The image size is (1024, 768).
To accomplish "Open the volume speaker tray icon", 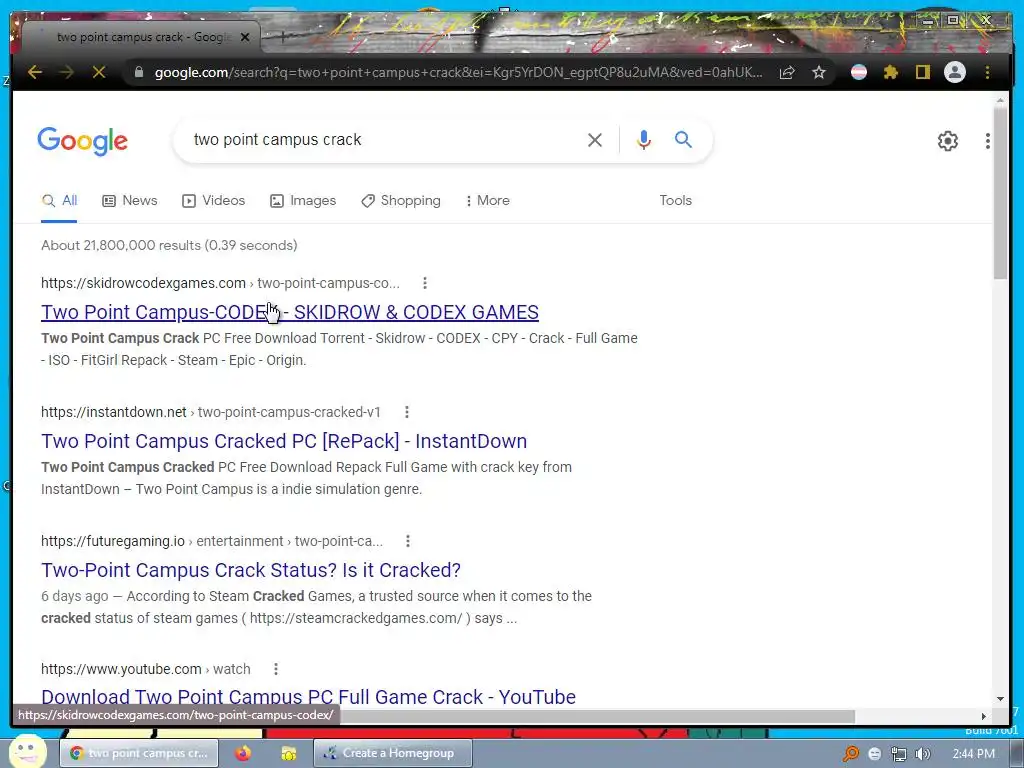I will [922, 754].
